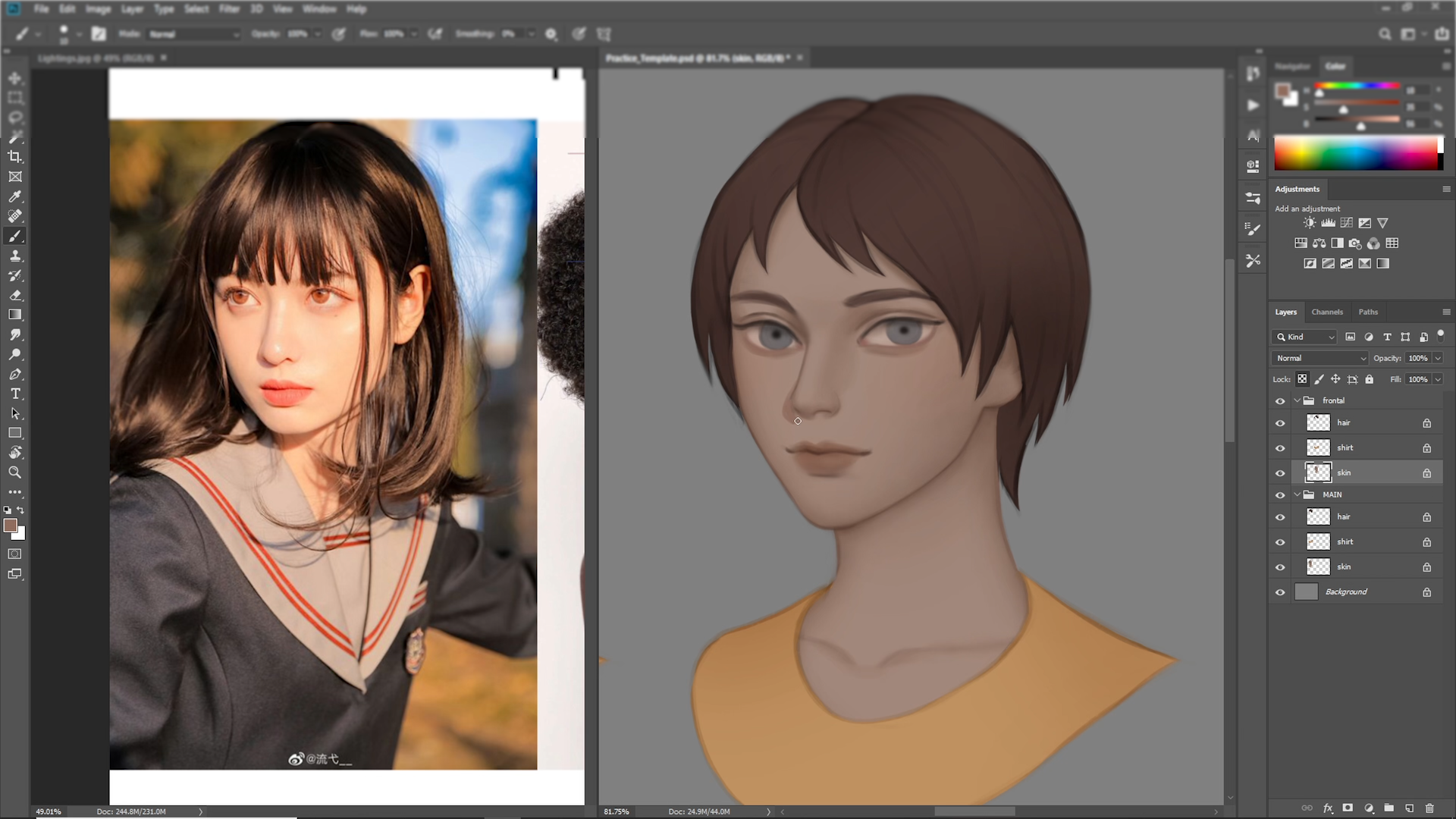Create a new layer from the Layers panel footer

(x=1409, y=808)
